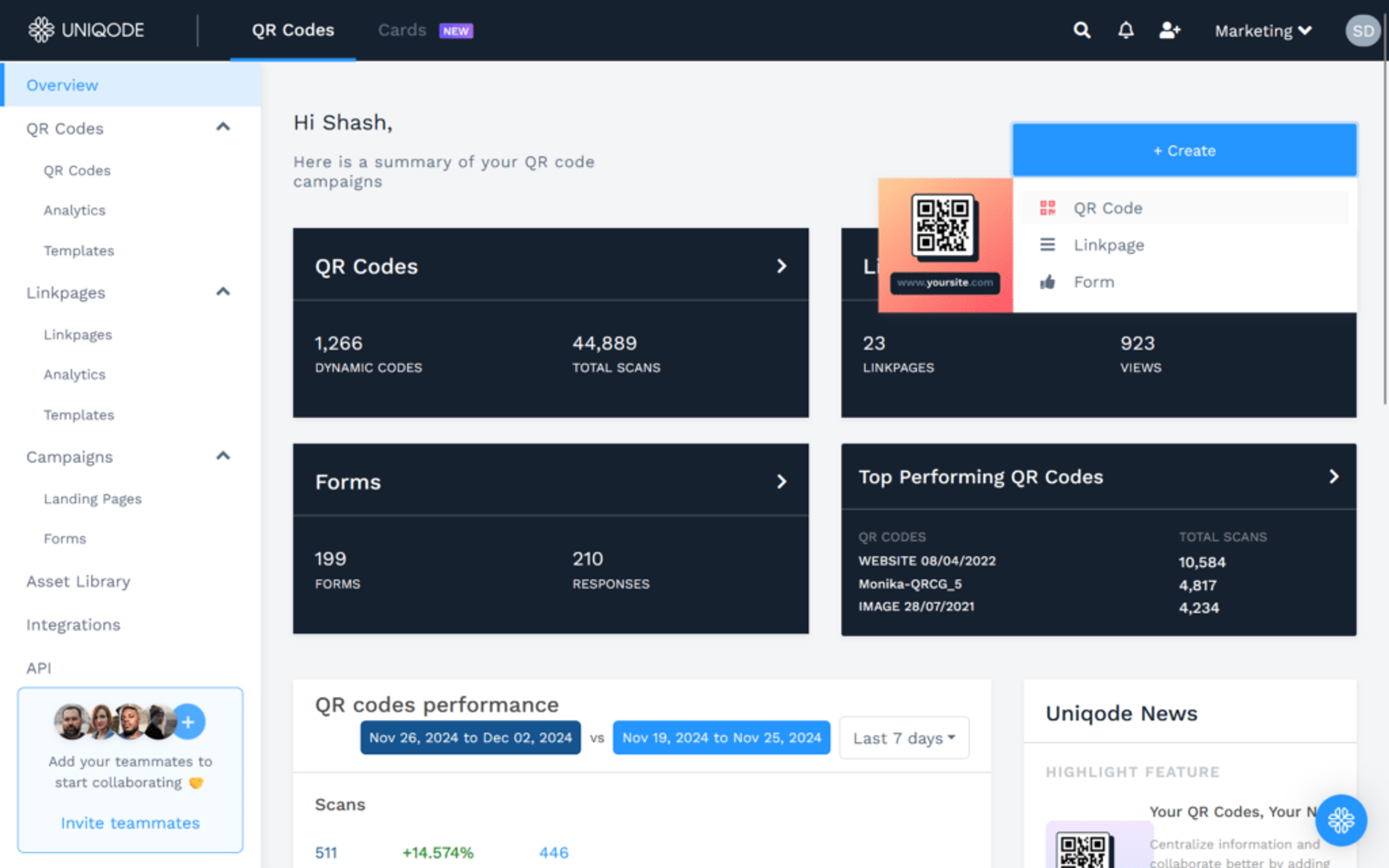1389x868 pixels.
Task: Open Integrations in sidebar
Action: [73, 625]
